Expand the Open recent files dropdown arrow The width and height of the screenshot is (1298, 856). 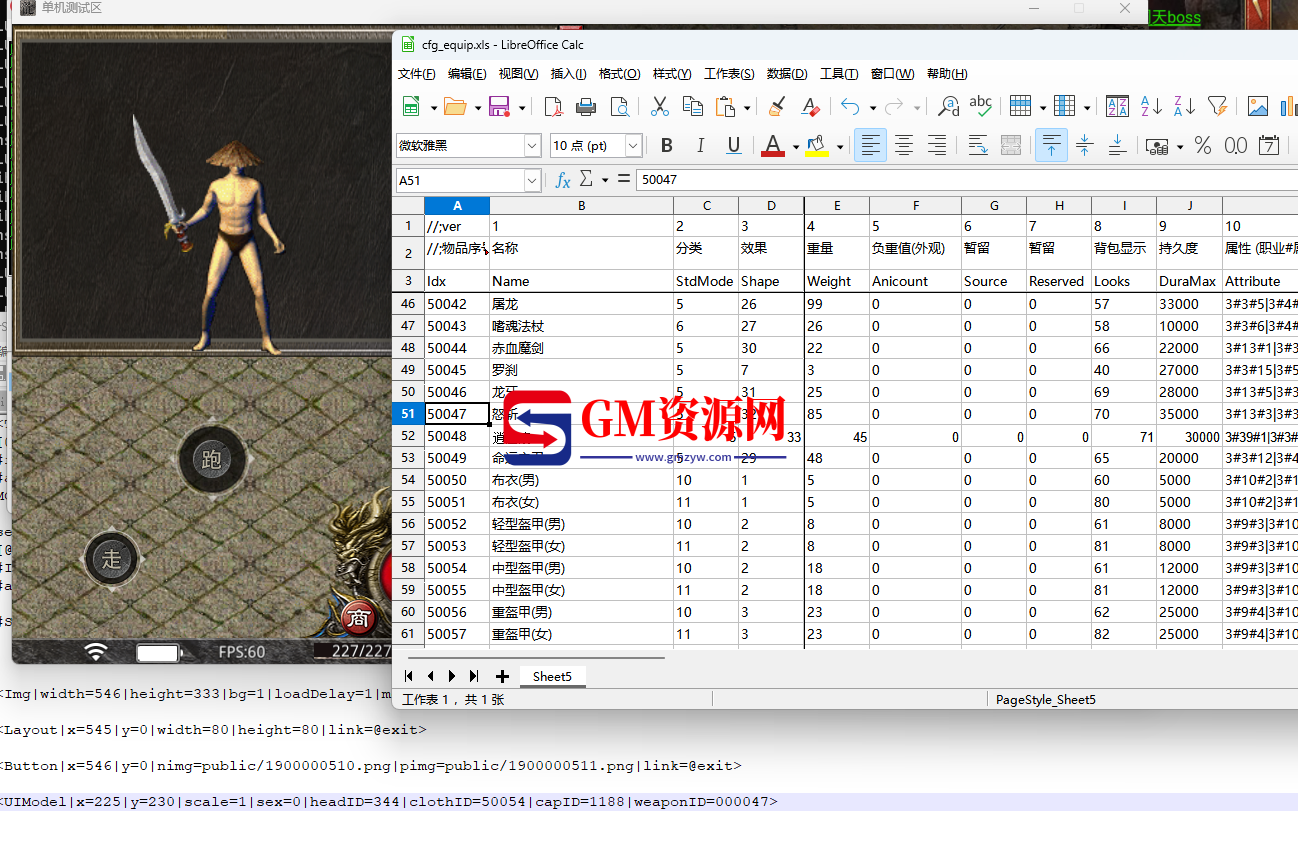pos(478,108)
